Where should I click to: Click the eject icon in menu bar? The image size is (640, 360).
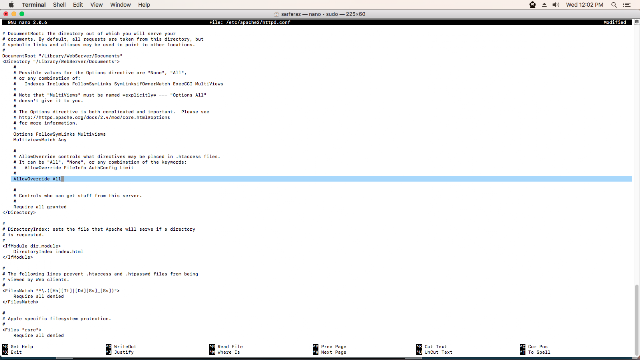click(x=544, y=5)
